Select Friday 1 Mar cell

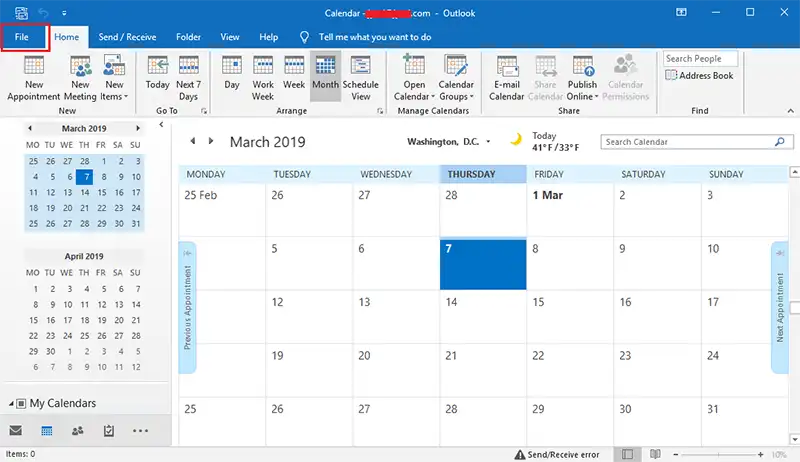tap(569, 210)
